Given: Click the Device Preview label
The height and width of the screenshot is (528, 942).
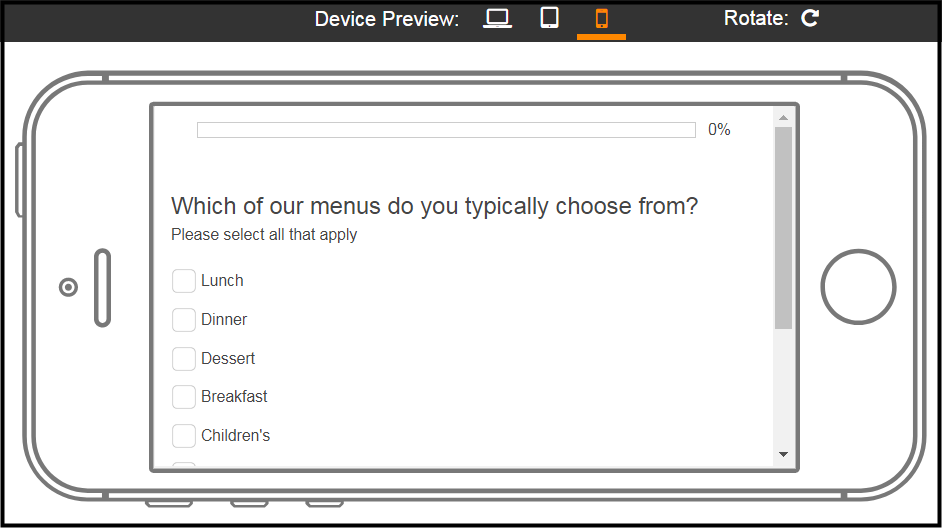Looking at the screenshot, I should click(387, 19).
